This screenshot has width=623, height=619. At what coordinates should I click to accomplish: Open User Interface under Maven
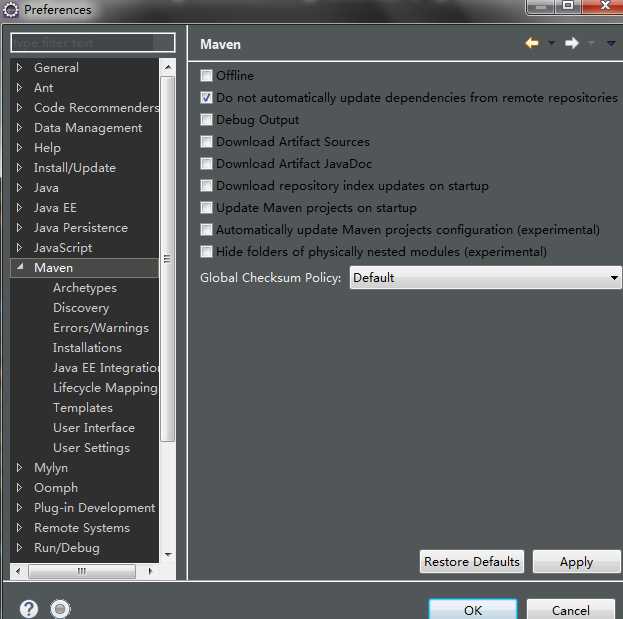[x=94, y=427]
